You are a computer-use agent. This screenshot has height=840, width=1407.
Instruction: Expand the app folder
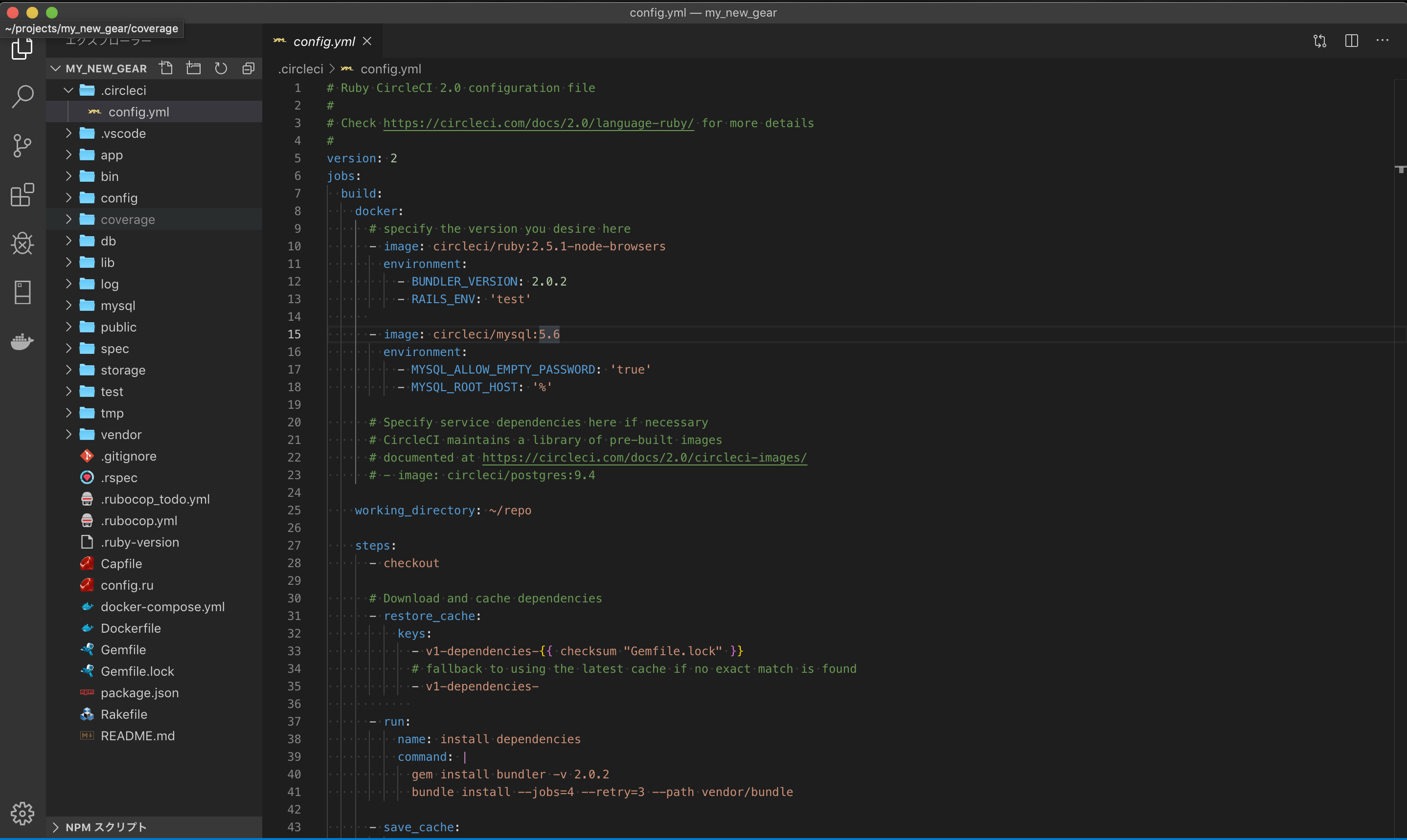[68, 155]
